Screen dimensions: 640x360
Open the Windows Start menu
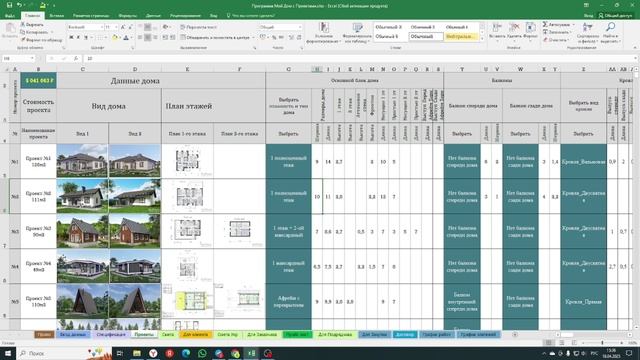point(8,353)
